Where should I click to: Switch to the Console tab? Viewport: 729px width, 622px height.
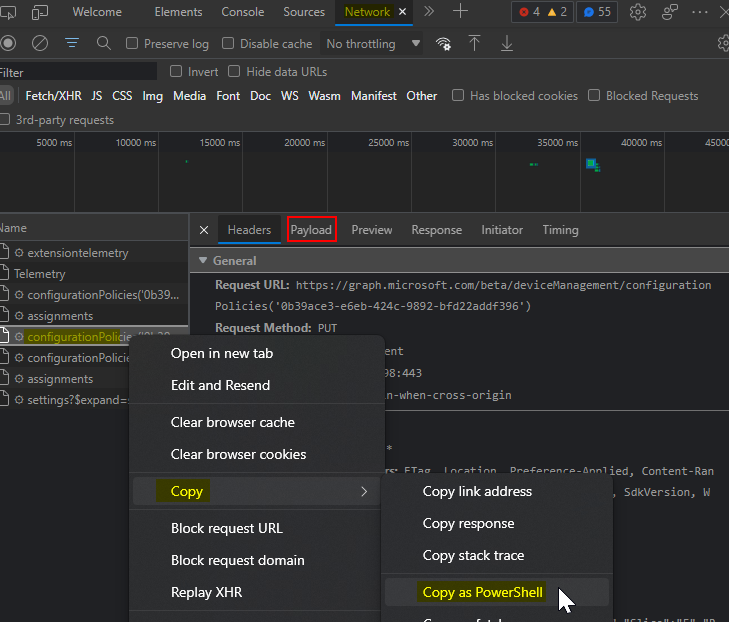pos(243,12)
